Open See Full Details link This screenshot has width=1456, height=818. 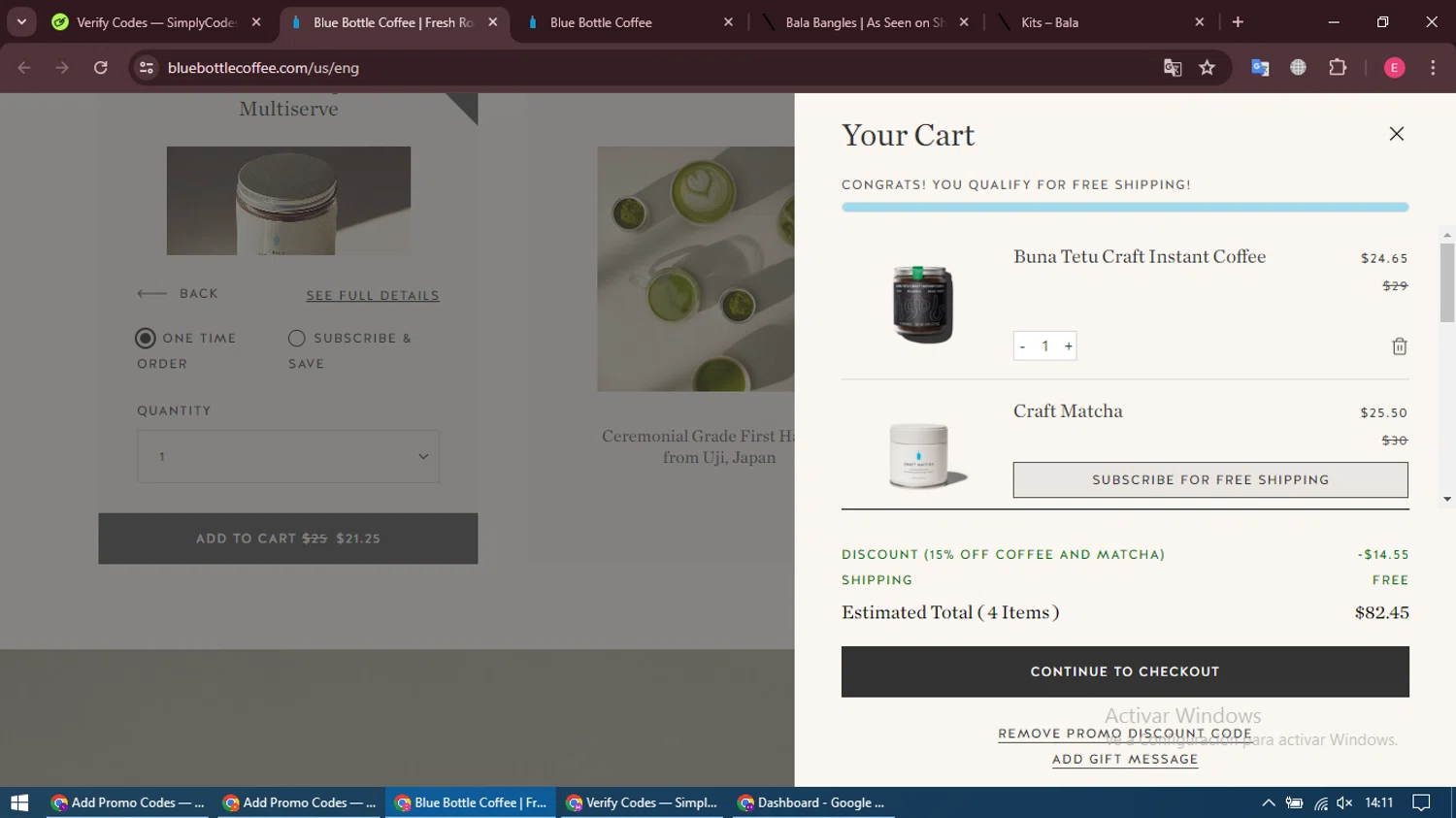(x=373, y=295)
